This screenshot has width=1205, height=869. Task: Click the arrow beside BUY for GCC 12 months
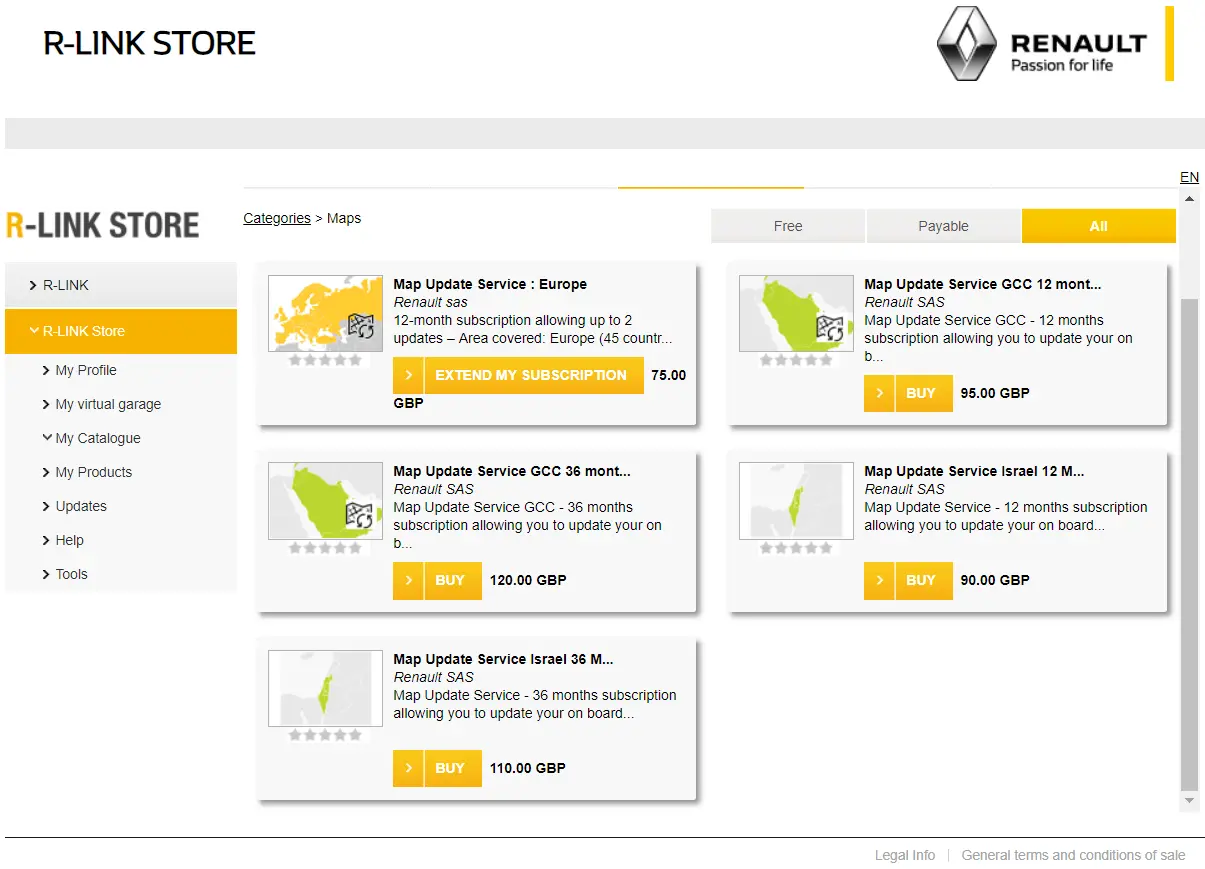879,393
